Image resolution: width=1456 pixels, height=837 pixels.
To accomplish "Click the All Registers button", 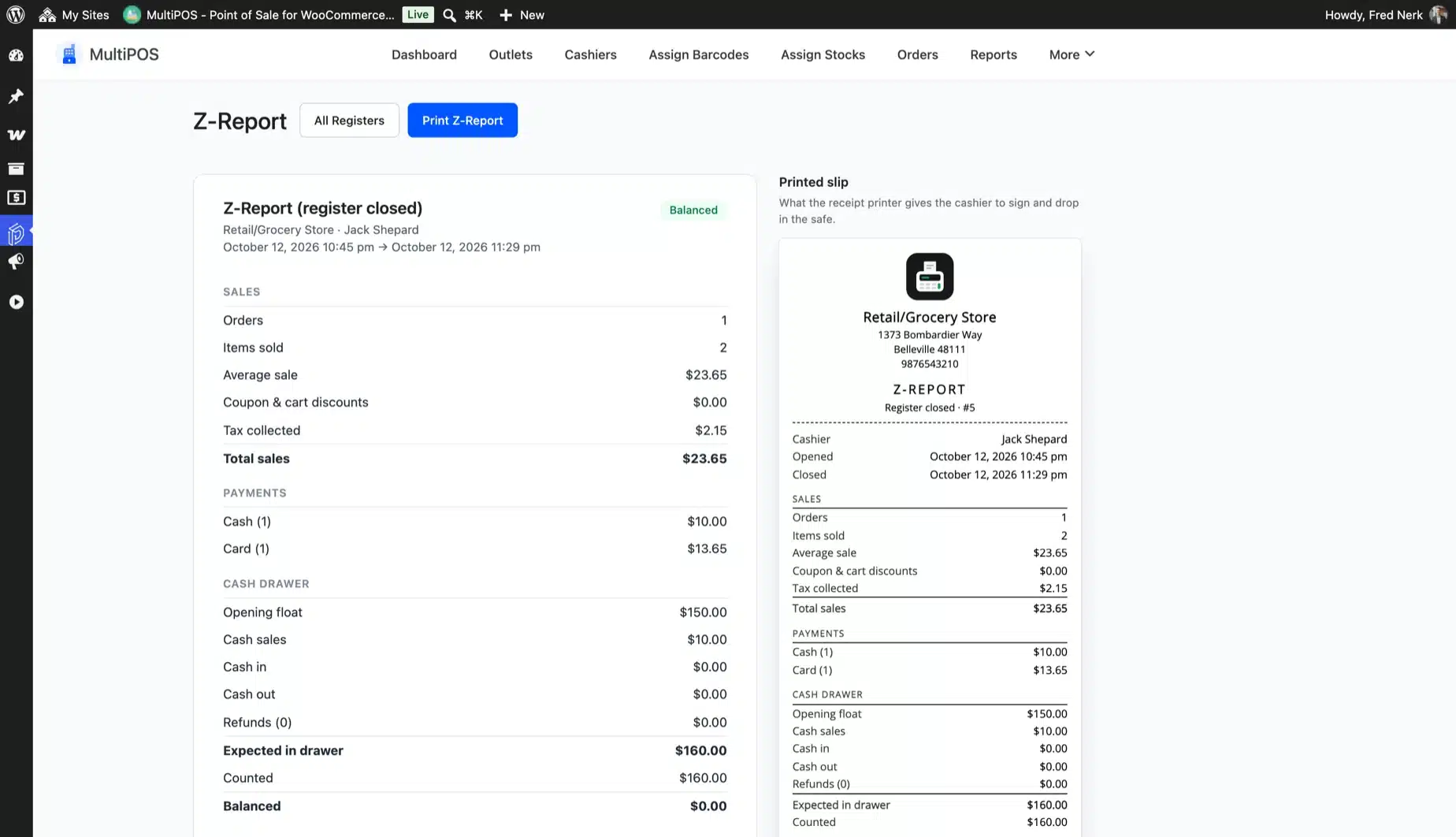I will pos(349,121).
